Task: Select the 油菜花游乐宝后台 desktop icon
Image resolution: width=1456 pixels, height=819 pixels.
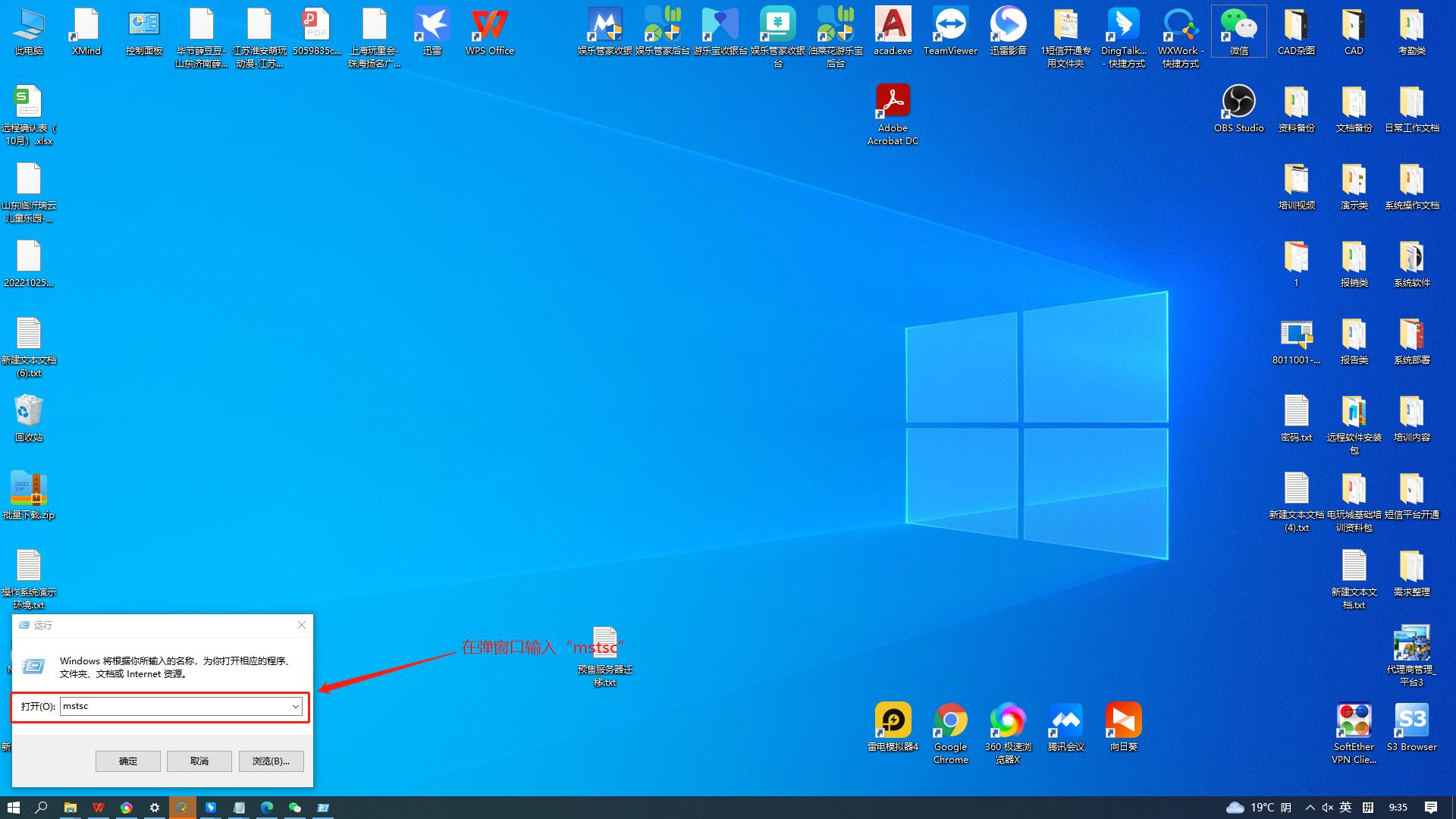Action: point(836,38)
